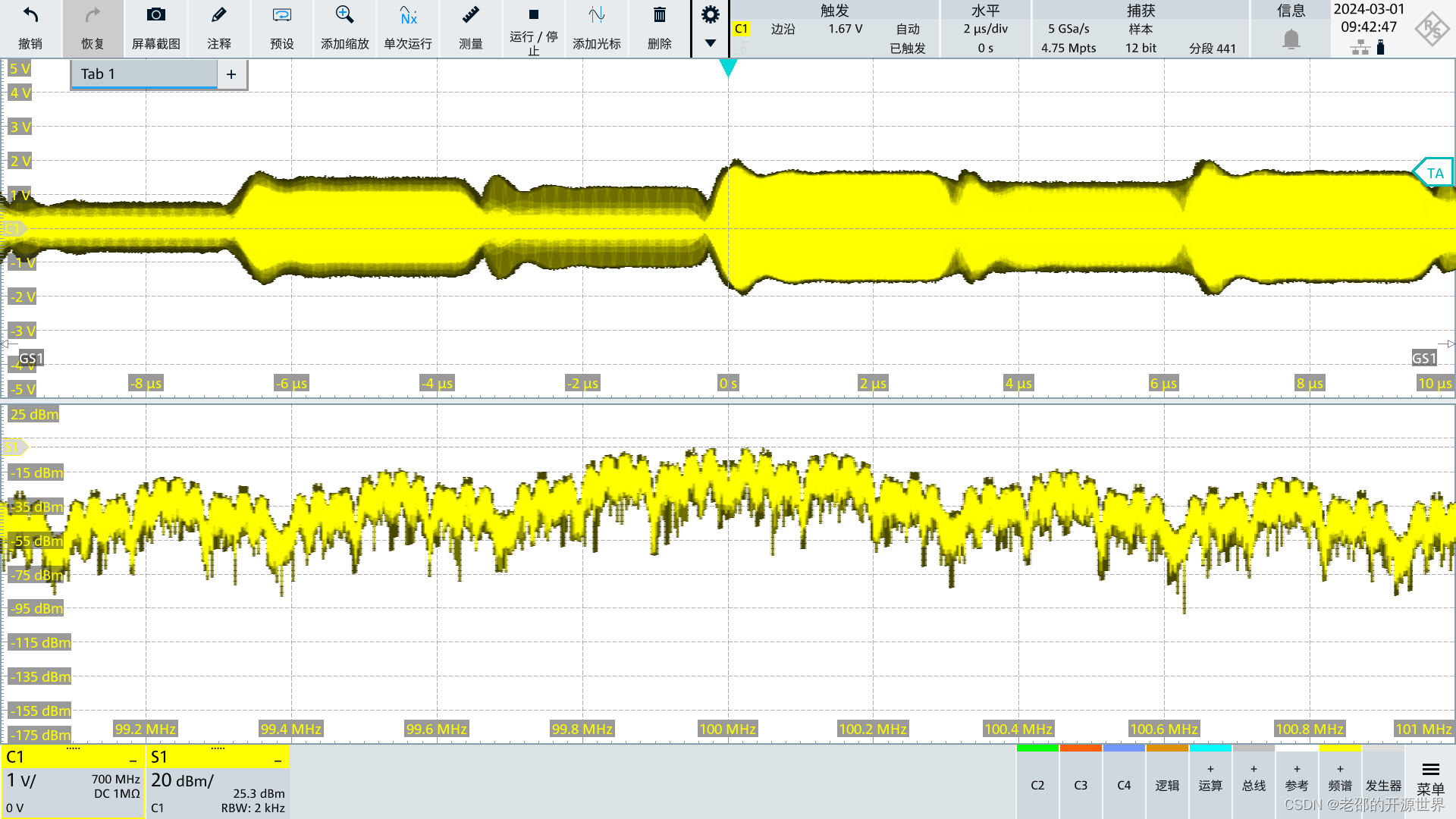
Task: Toggle channel C2 on
Action: click(x=1037, y=785)
